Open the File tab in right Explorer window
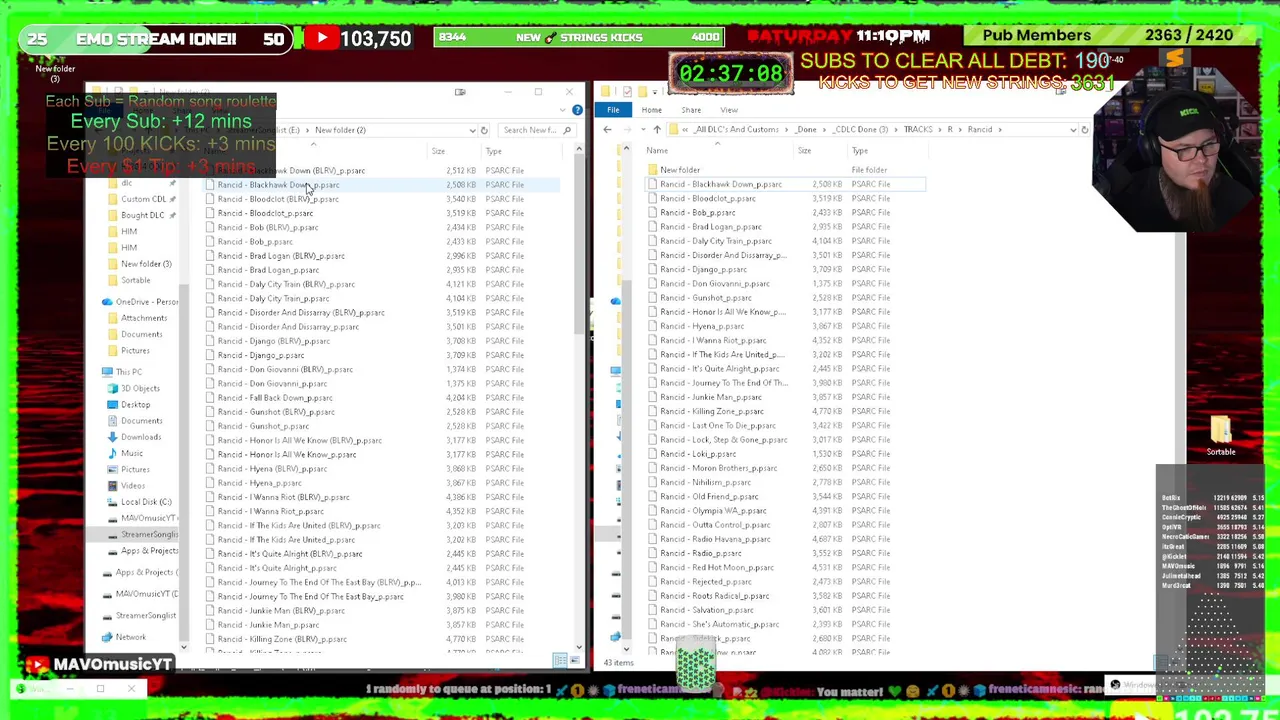Viewport: 1280px width, 720px height. pyautogui.click(x=613, y=110)
